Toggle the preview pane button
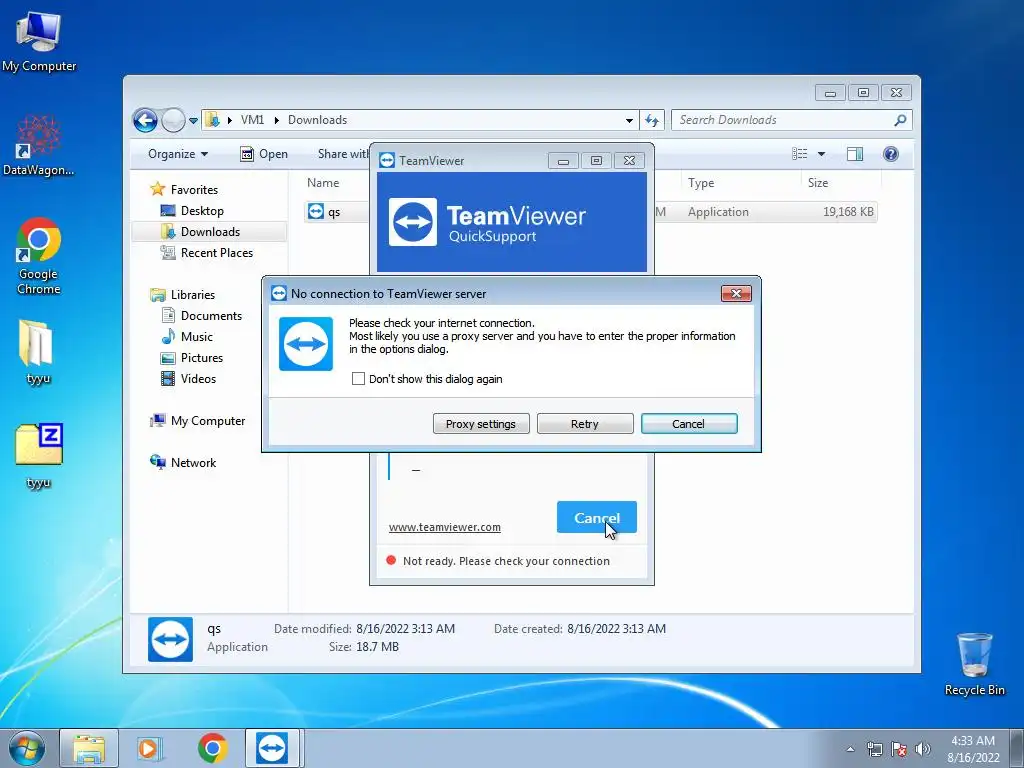 tap(855, 154)
